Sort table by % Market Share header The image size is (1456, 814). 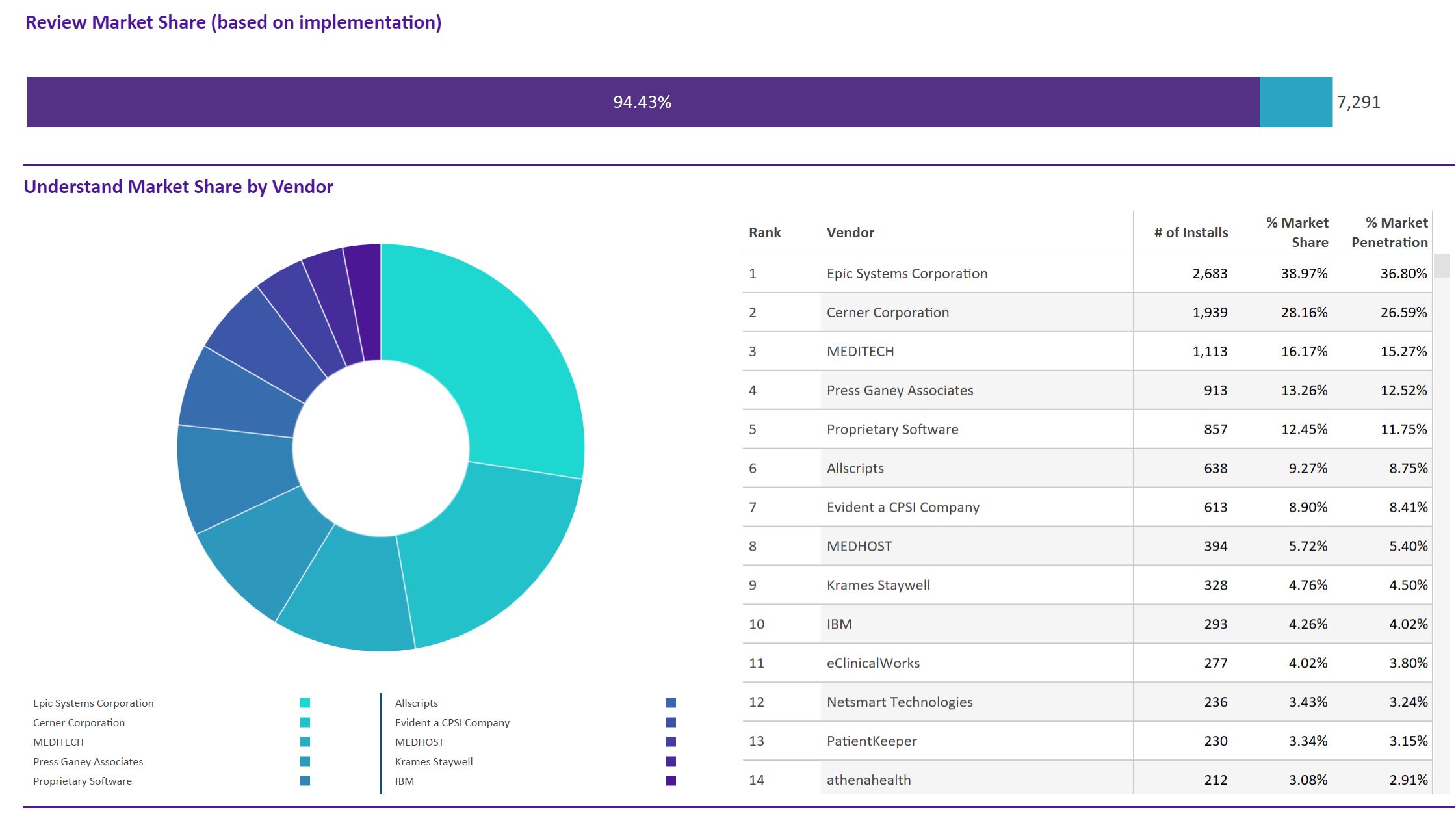point(1297,233)
